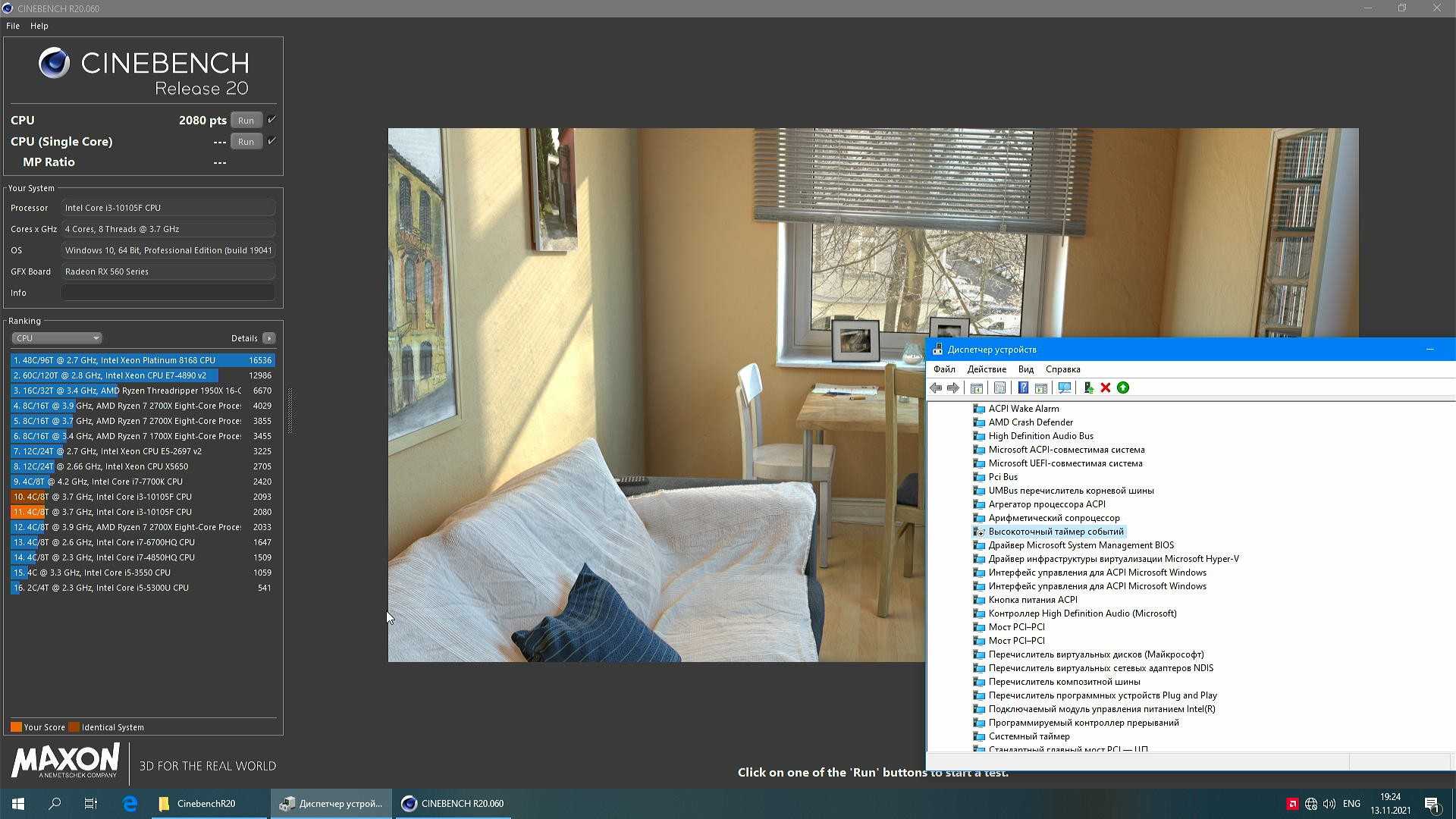The height and width of the screenshot is (819, 1456).
Task: Toggle the CPU (Single Core) checkbox
Action: [x=271, y=141]
